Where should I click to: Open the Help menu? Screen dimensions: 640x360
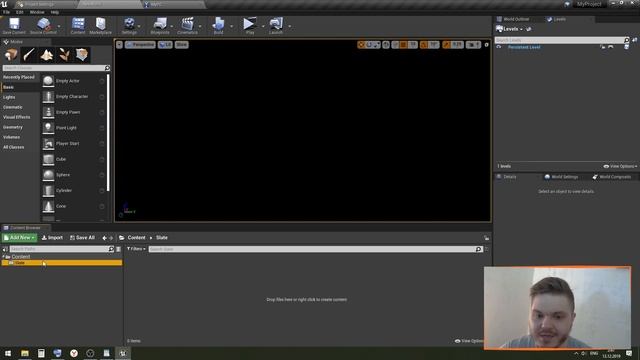point(54,12)
